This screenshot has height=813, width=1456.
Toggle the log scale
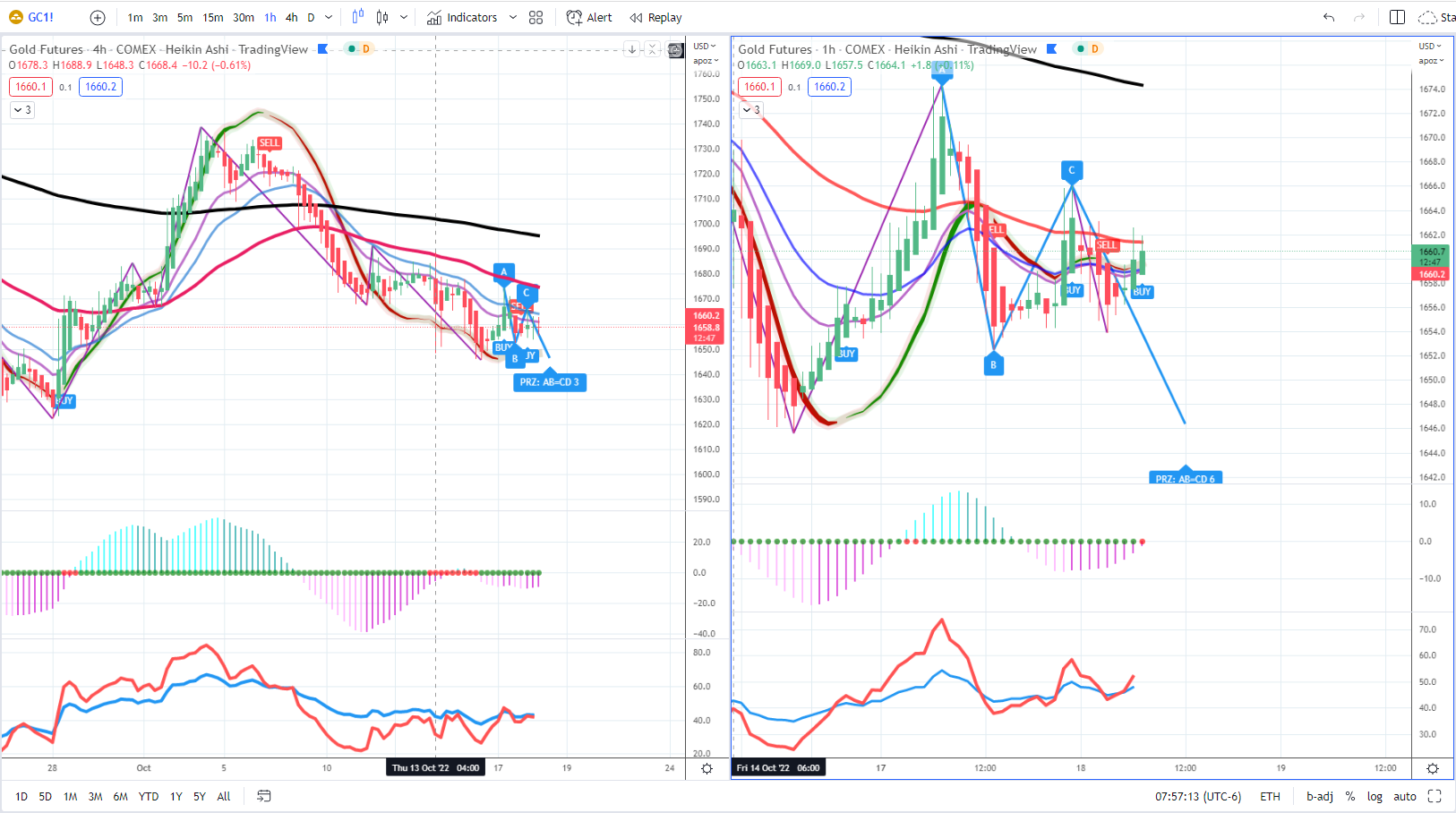point(1375,796)
